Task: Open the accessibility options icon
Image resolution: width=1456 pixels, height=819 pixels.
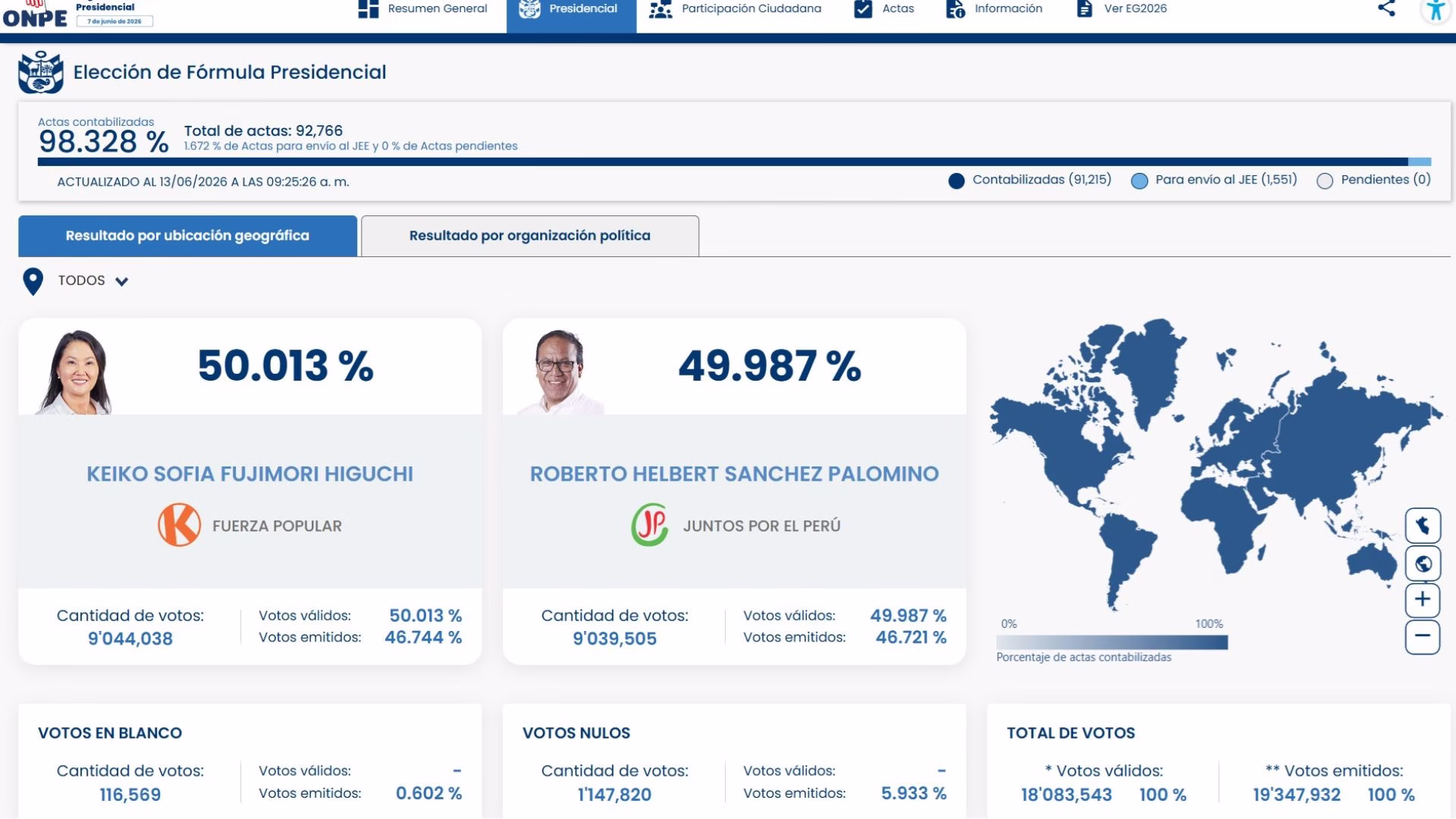Action: point(1436,10)
